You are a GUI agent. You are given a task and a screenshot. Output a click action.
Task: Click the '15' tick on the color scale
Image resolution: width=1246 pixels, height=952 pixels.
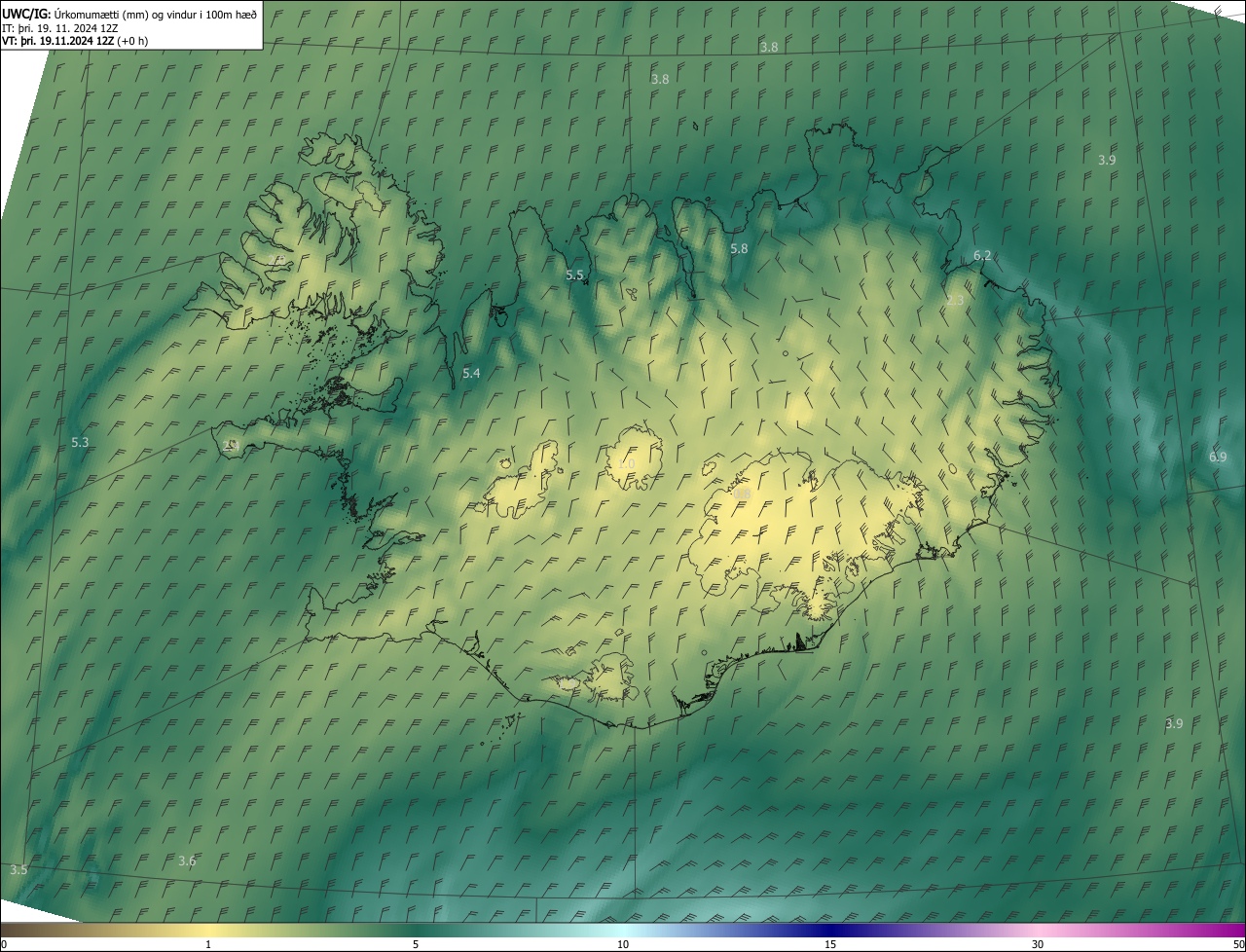pos(830,944)
